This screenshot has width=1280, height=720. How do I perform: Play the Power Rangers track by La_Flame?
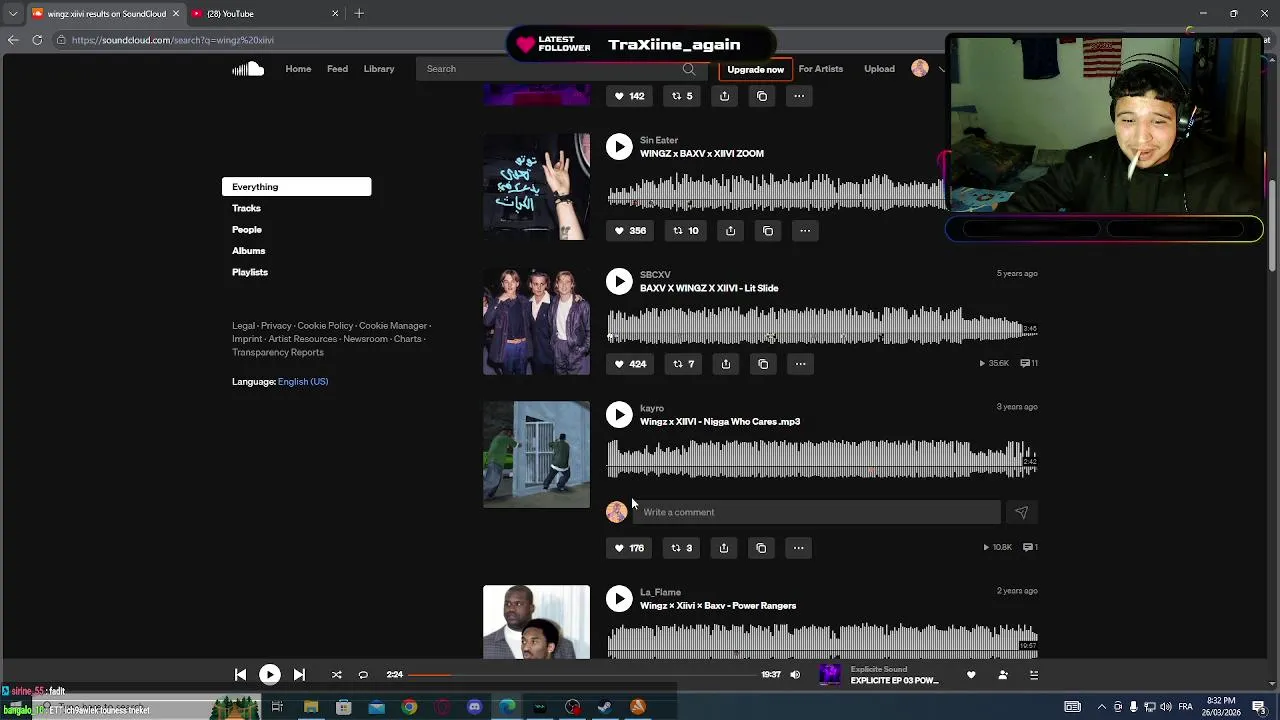tap(619, 599)
